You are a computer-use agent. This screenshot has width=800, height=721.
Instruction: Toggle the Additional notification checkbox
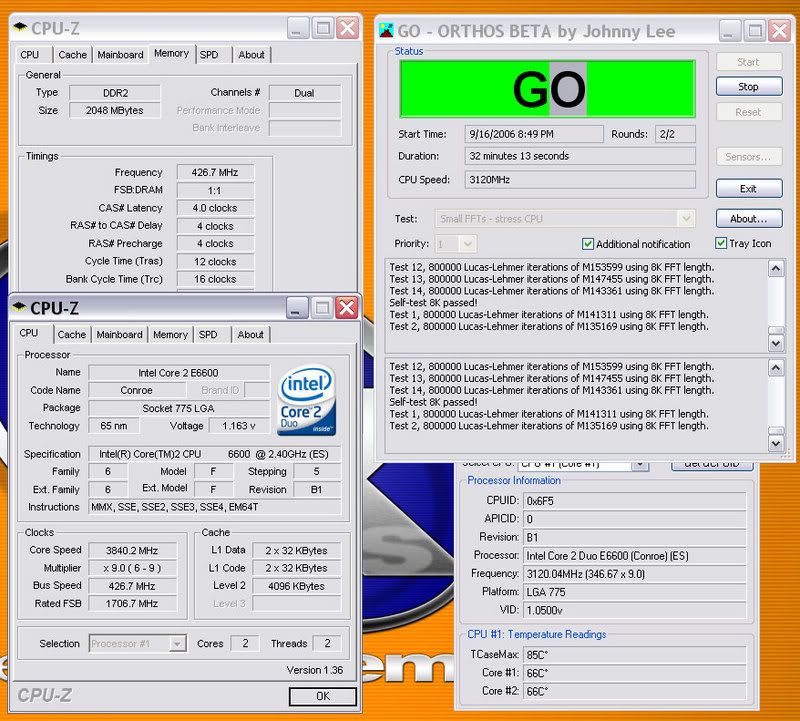[x=588, y=244]
